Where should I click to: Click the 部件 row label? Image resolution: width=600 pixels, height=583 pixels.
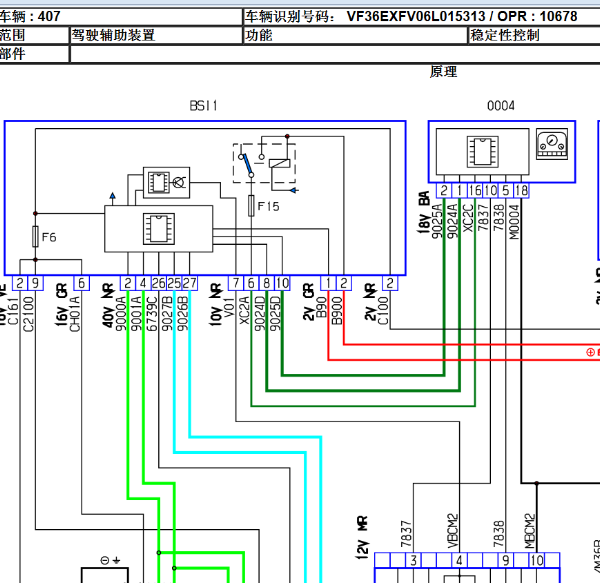[x=12, y=54]
